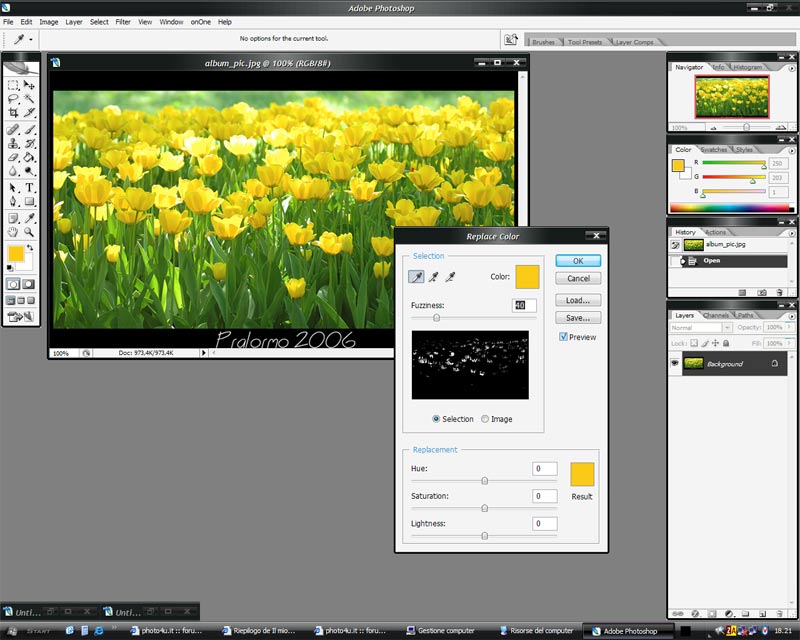
Task: Click the Fuzziness value field
Action: click(x=525, y=305)
